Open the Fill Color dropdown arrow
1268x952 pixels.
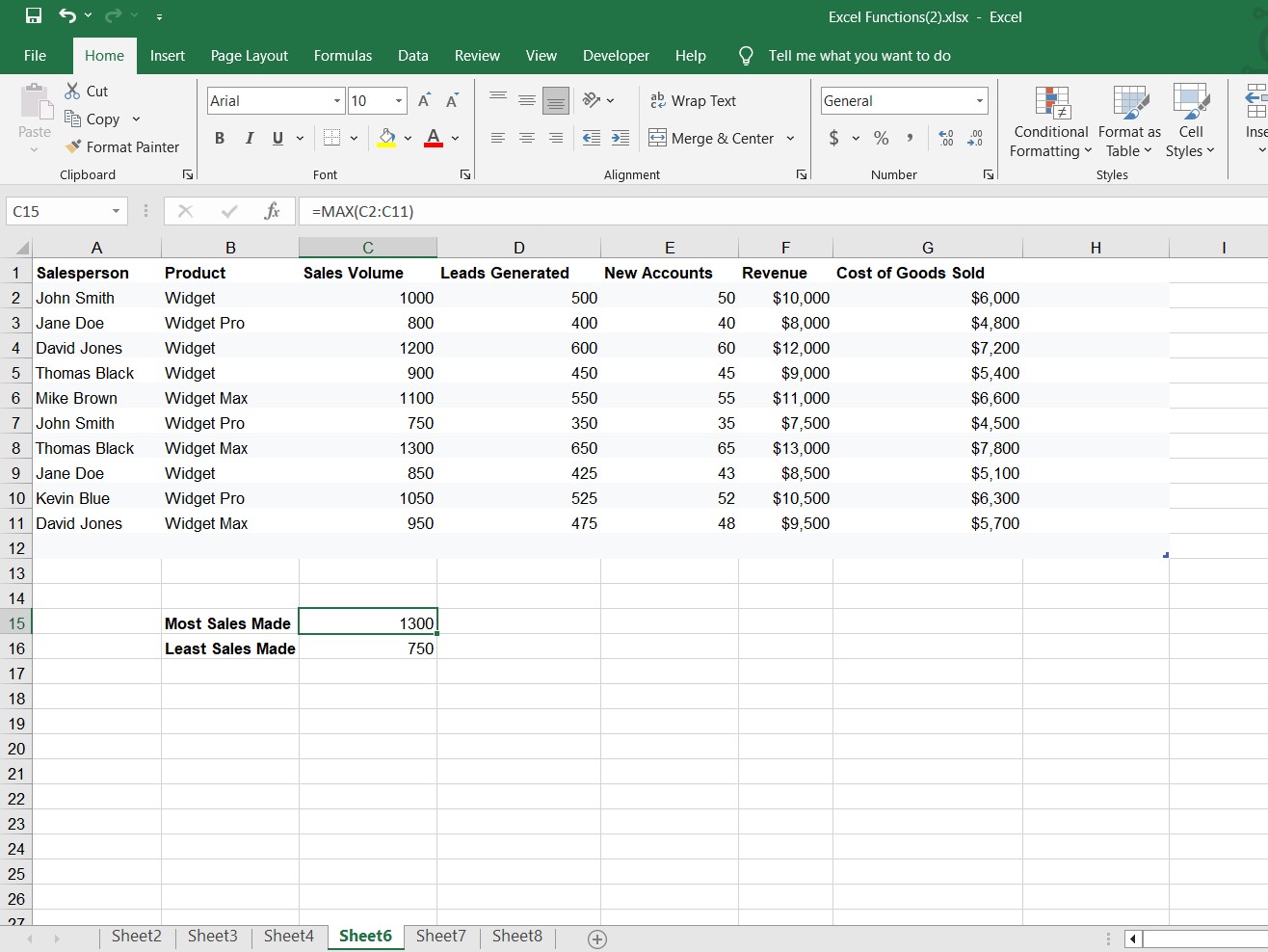tap(408, 138)
